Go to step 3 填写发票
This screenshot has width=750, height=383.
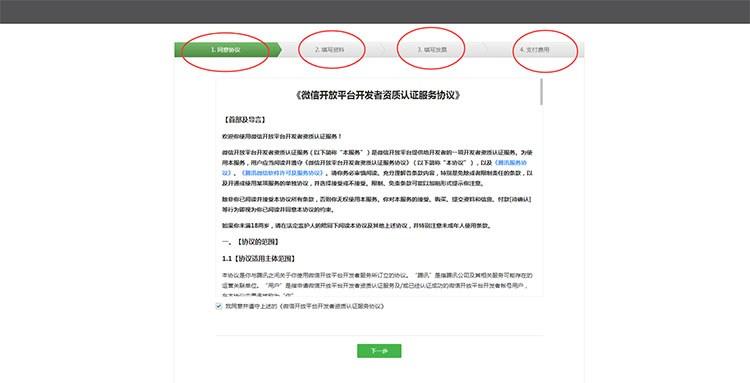(x=431, y=50)
